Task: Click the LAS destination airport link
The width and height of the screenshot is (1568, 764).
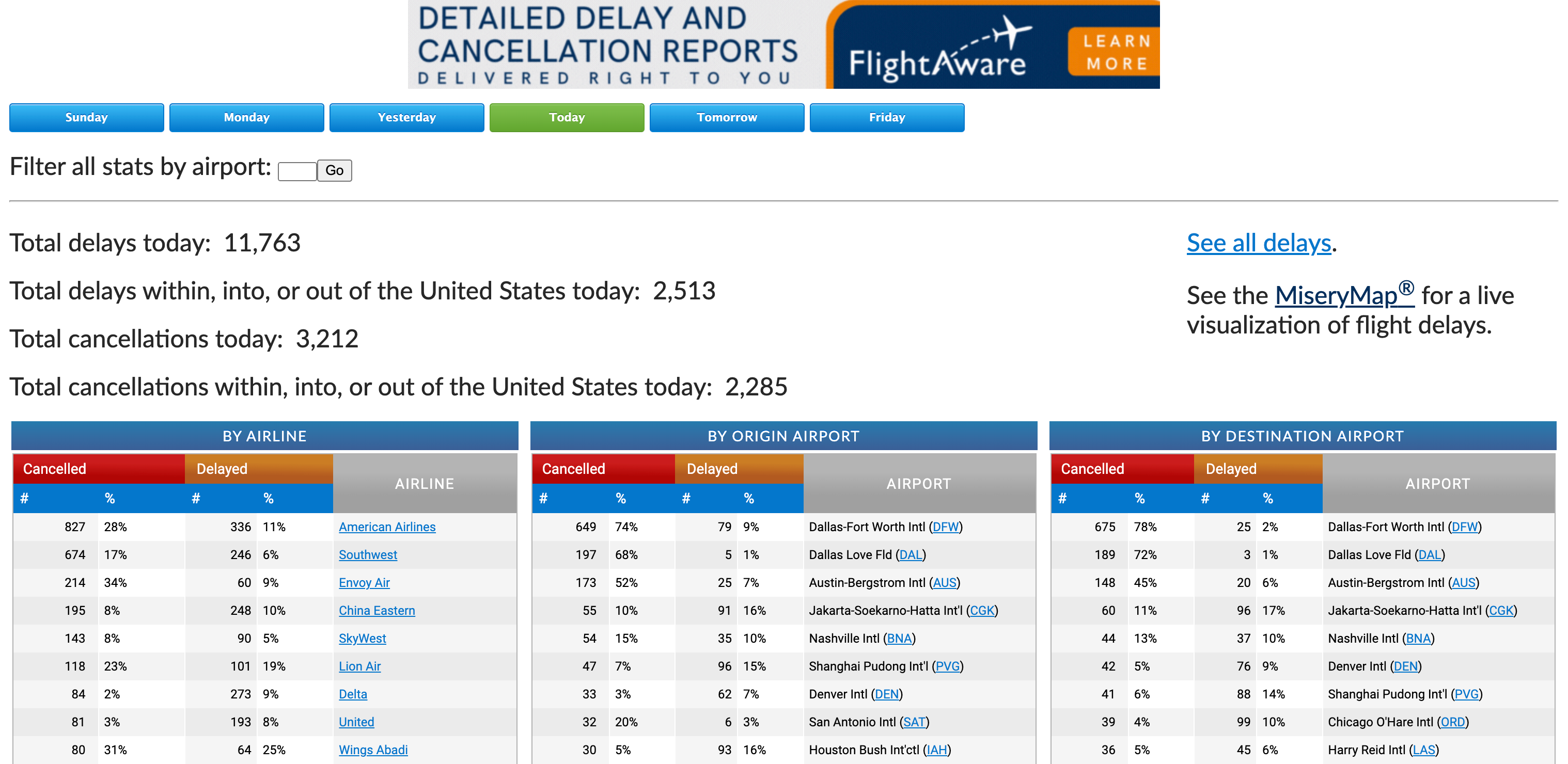Action: (1424, 750)
